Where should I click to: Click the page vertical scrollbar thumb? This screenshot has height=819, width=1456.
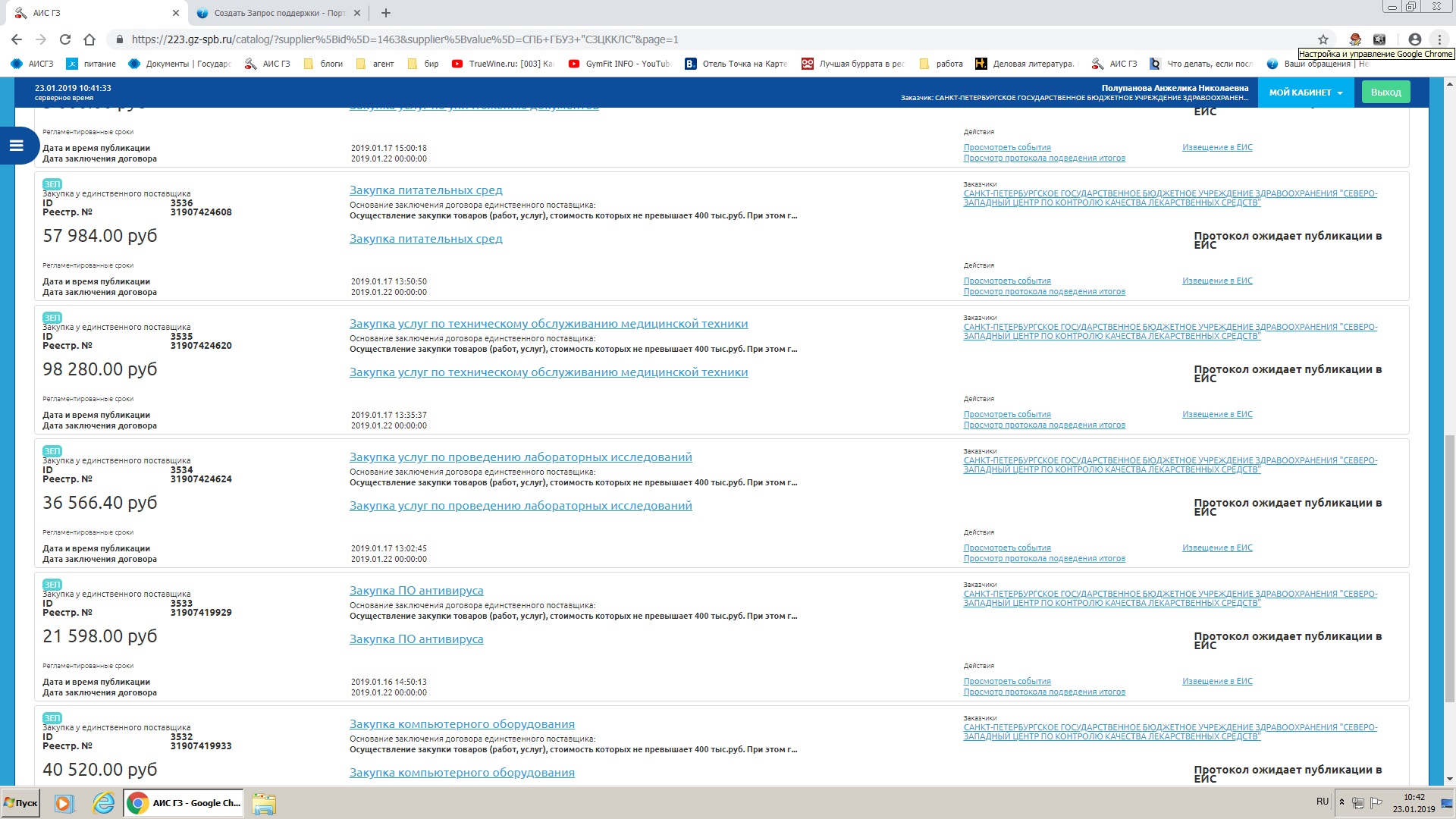pyautogui.click(x=1449, y=569)
